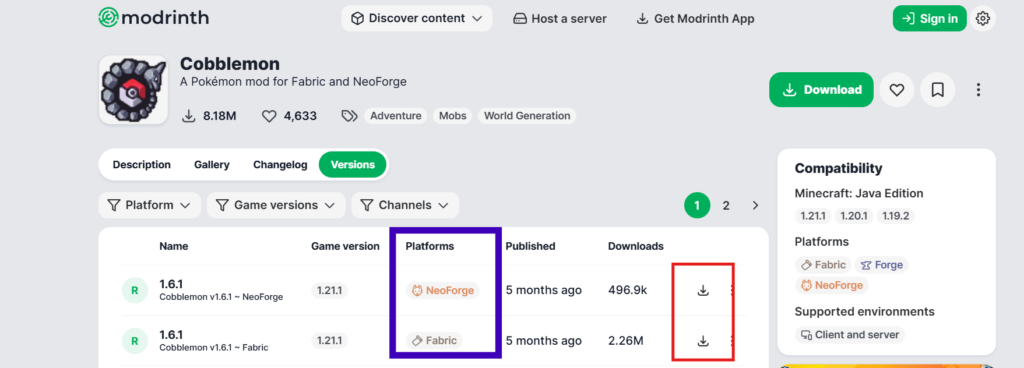Download the 1.6.1 NeoForge version file

(x=703, y=290)
